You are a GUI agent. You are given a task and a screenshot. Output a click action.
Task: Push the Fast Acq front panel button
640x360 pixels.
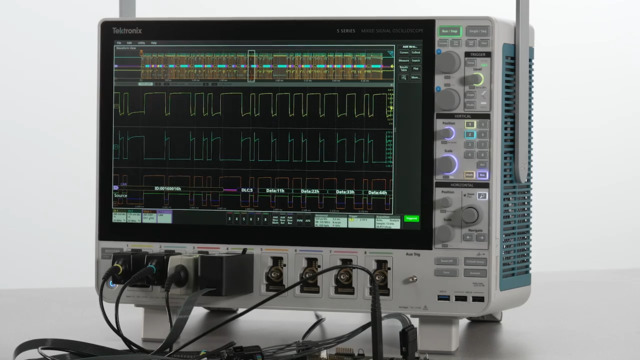click(x=456, y=43)
